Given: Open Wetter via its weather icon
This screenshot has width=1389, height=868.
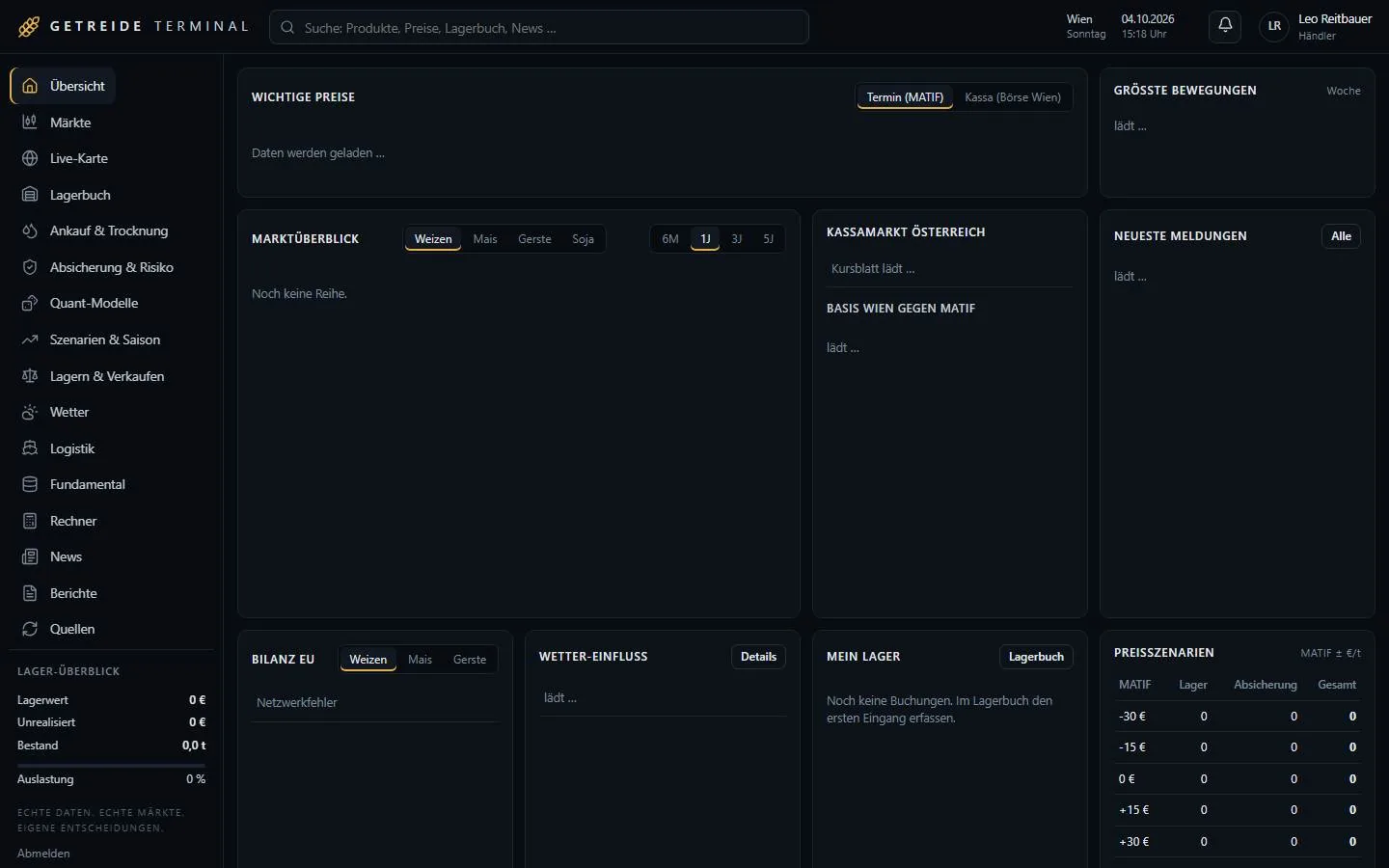Looking at the screenshot, I should [30, 412].
